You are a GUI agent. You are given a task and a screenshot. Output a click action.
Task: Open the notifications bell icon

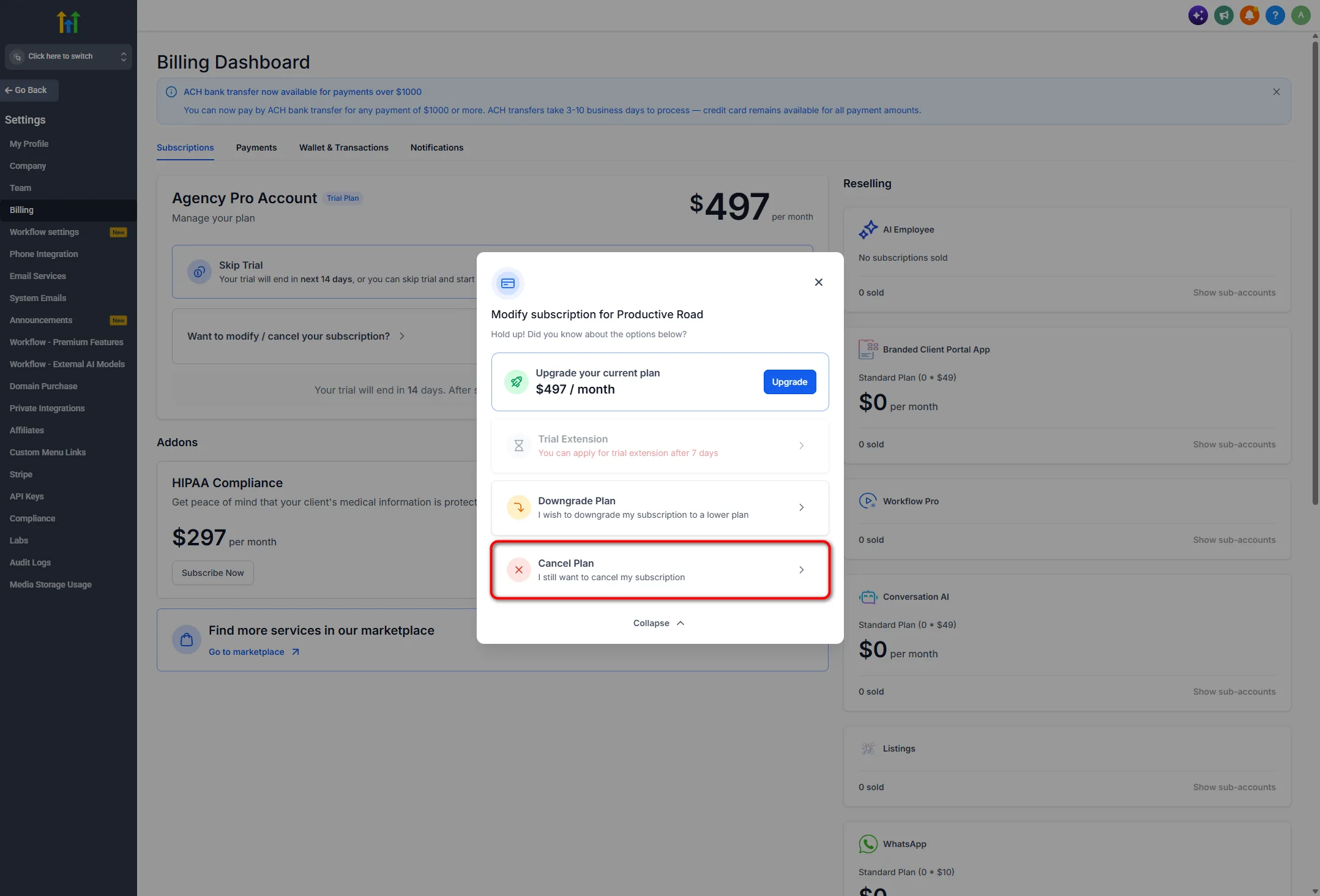(x=1249, y=15)
